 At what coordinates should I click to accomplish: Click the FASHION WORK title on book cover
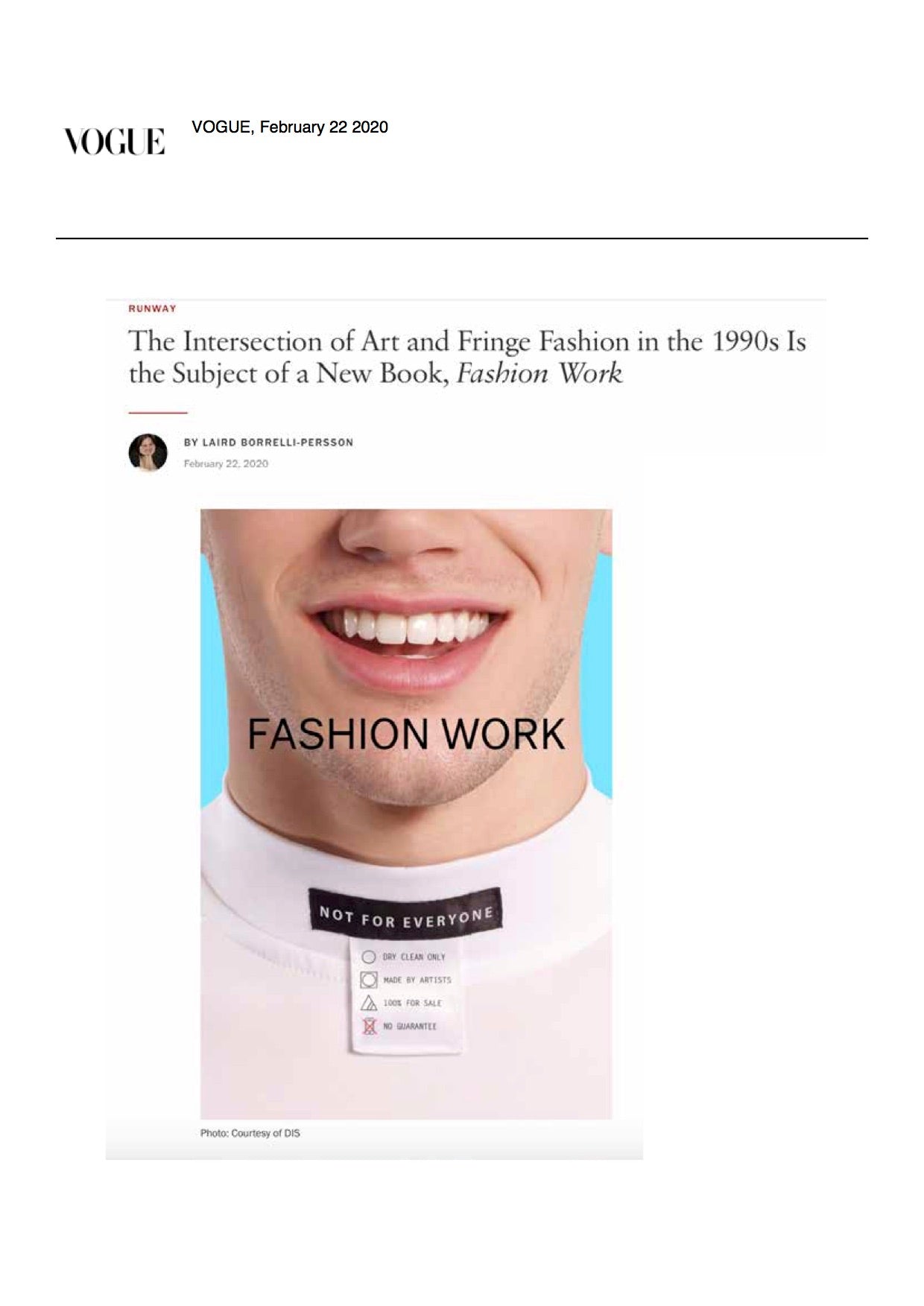pyautogui.click(x=406, y=734)
